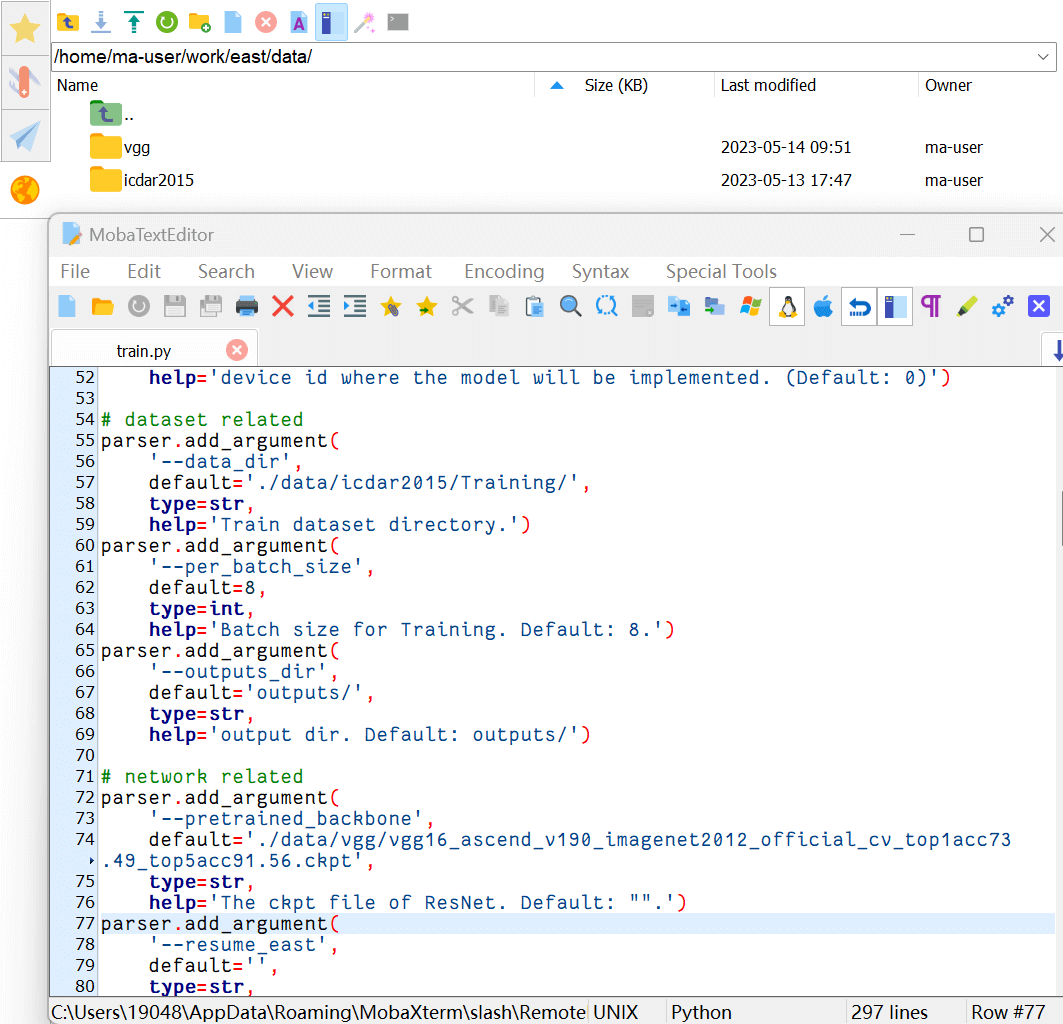Screen dimensions: 1063x1024
Task: Click the red delete icon in SFTP toolbar
Action: [x=266, y=22]
